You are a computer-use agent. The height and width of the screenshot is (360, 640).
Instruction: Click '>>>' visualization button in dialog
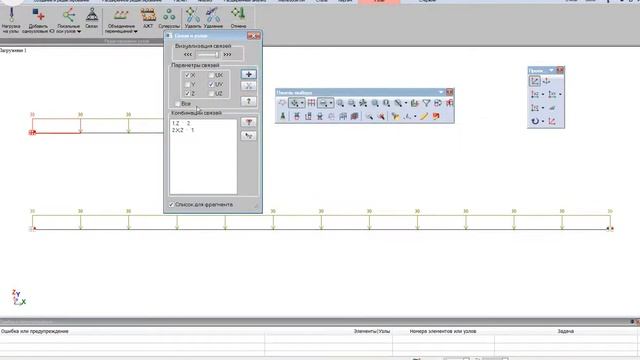(x=227, y=54)
